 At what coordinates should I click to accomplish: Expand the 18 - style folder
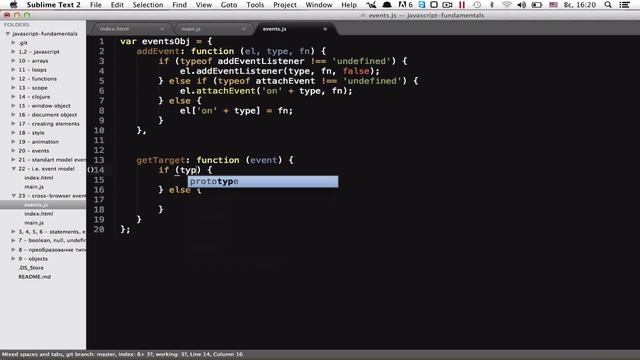click(13, 133)
